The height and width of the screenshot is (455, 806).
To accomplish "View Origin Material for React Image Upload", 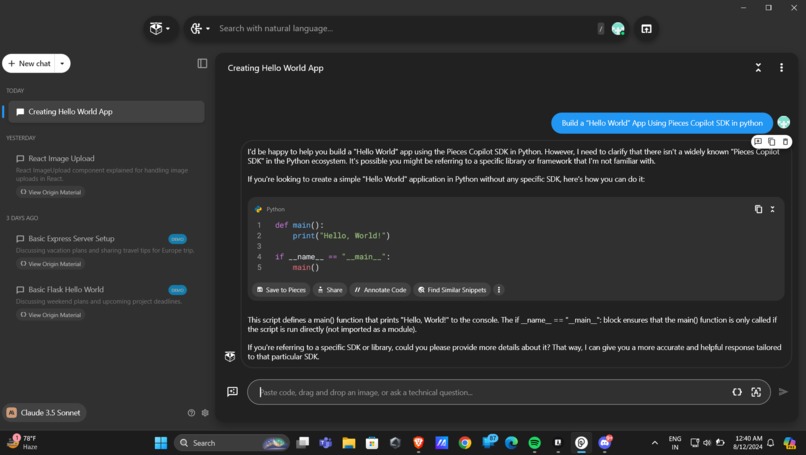I will pos(50,192).
